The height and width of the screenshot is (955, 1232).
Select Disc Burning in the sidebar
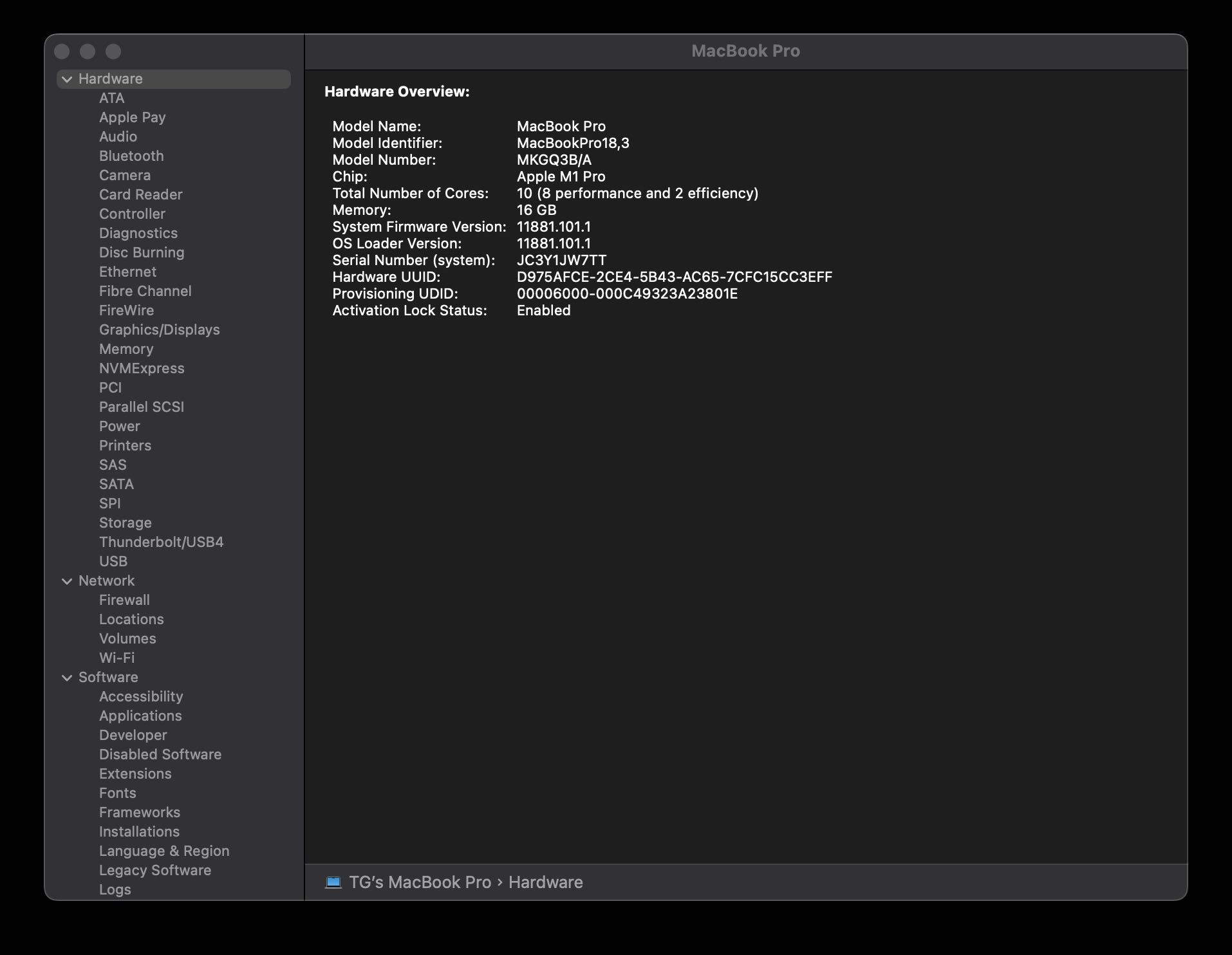142,253
